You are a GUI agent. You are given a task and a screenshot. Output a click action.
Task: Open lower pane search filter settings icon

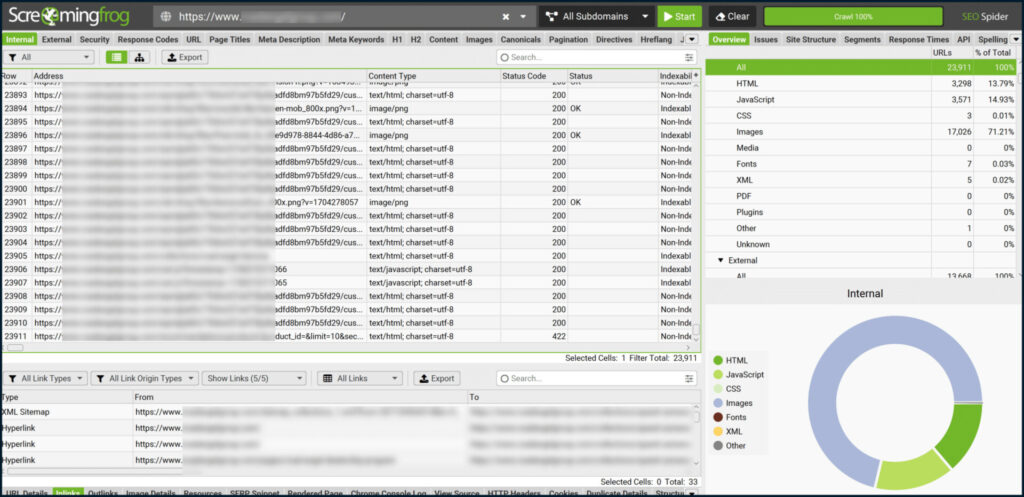tap(688, 379)
